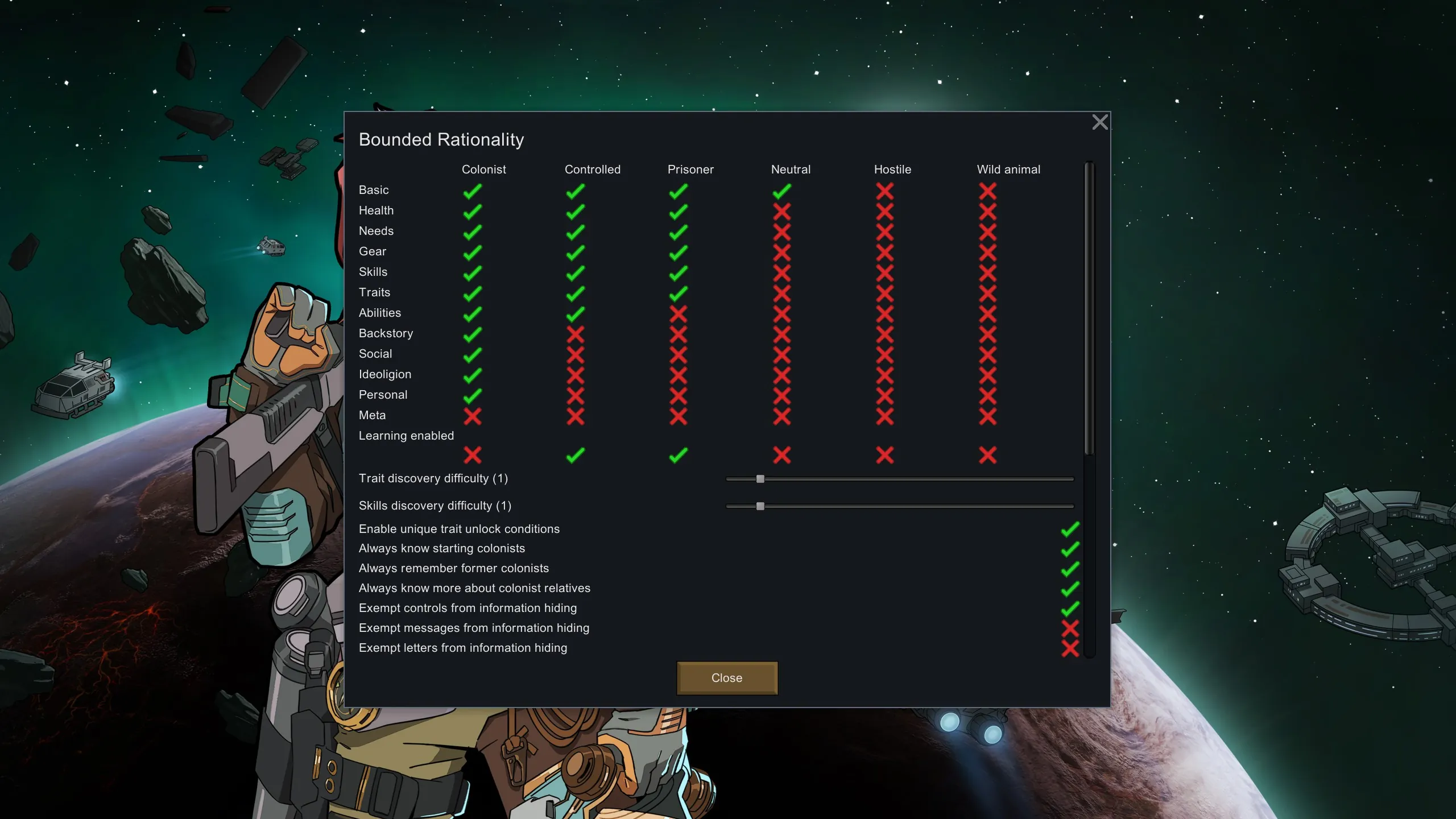Enable Exempt letters from information hiding

1070,648
